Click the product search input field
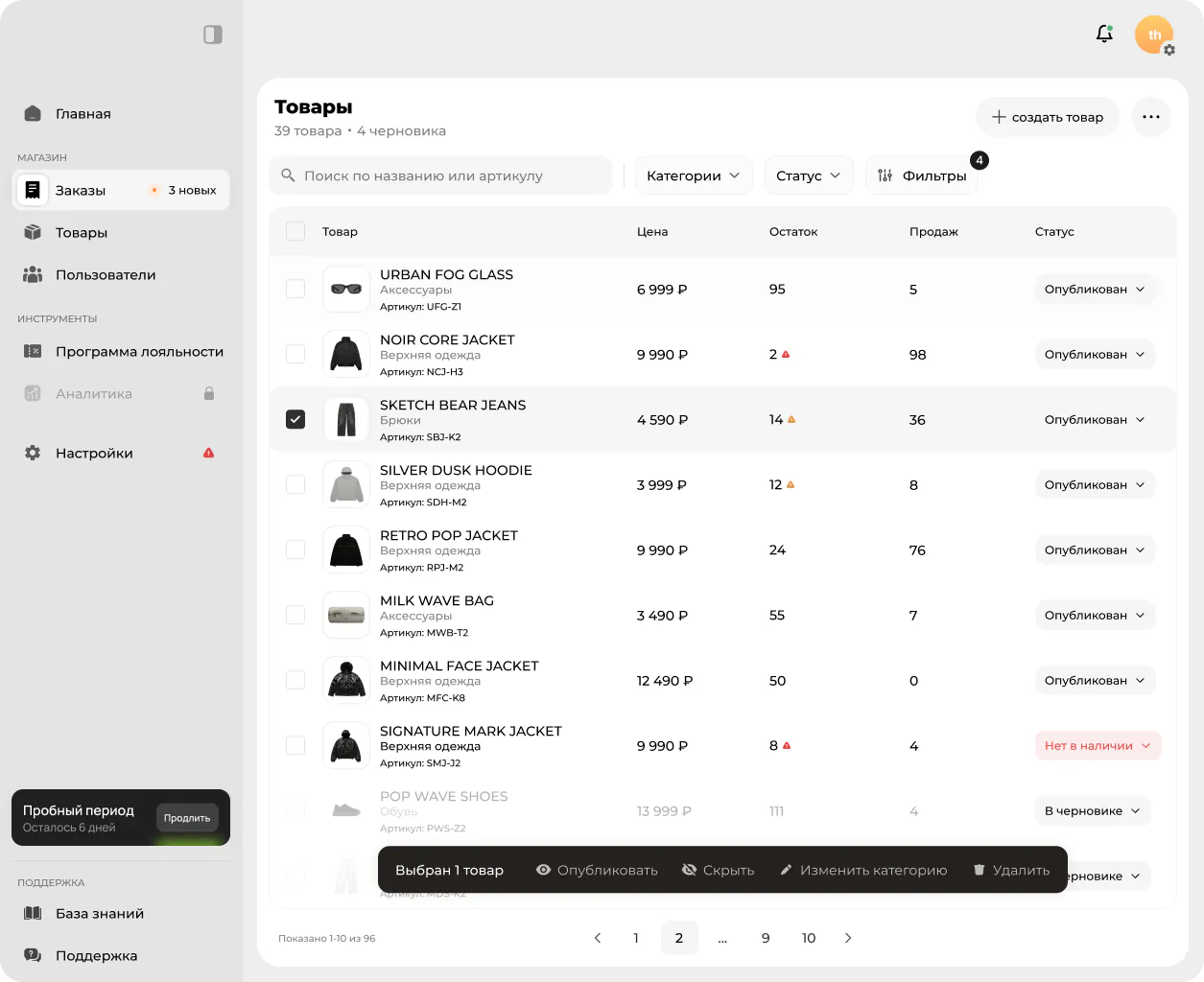This screenshot has width=1204, height=982. coord(440,175)
